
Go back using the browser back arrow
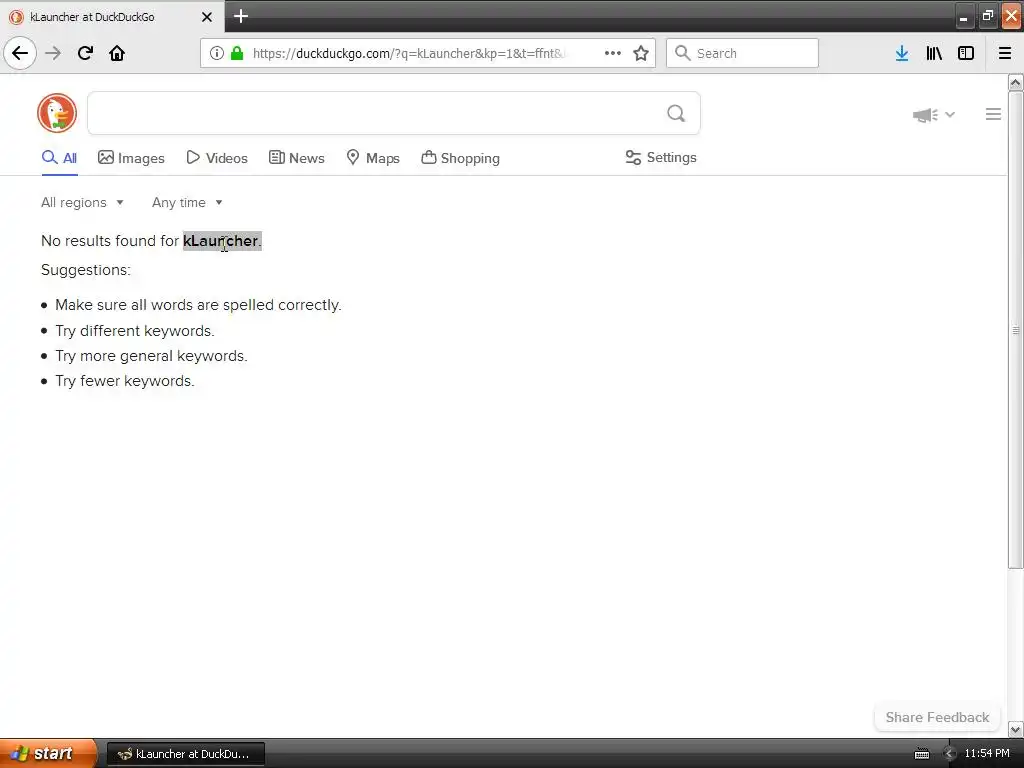pyautogui.click(x=20, y=53)
